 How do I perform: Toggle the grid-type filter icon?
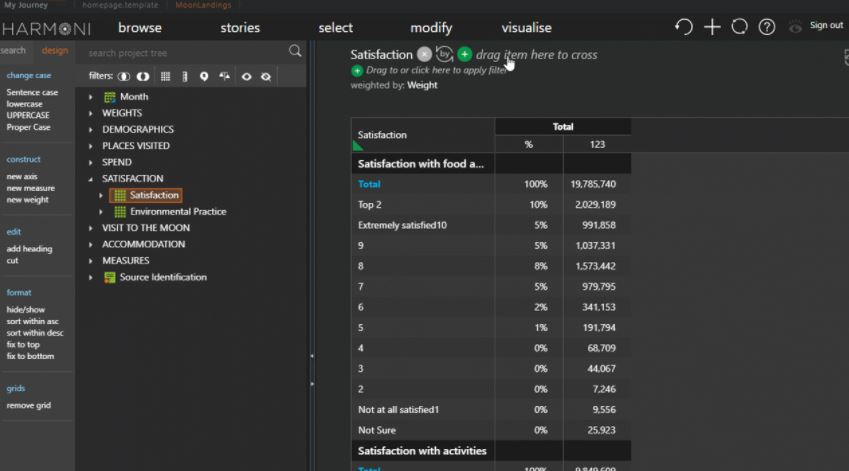tap(166, 76)
